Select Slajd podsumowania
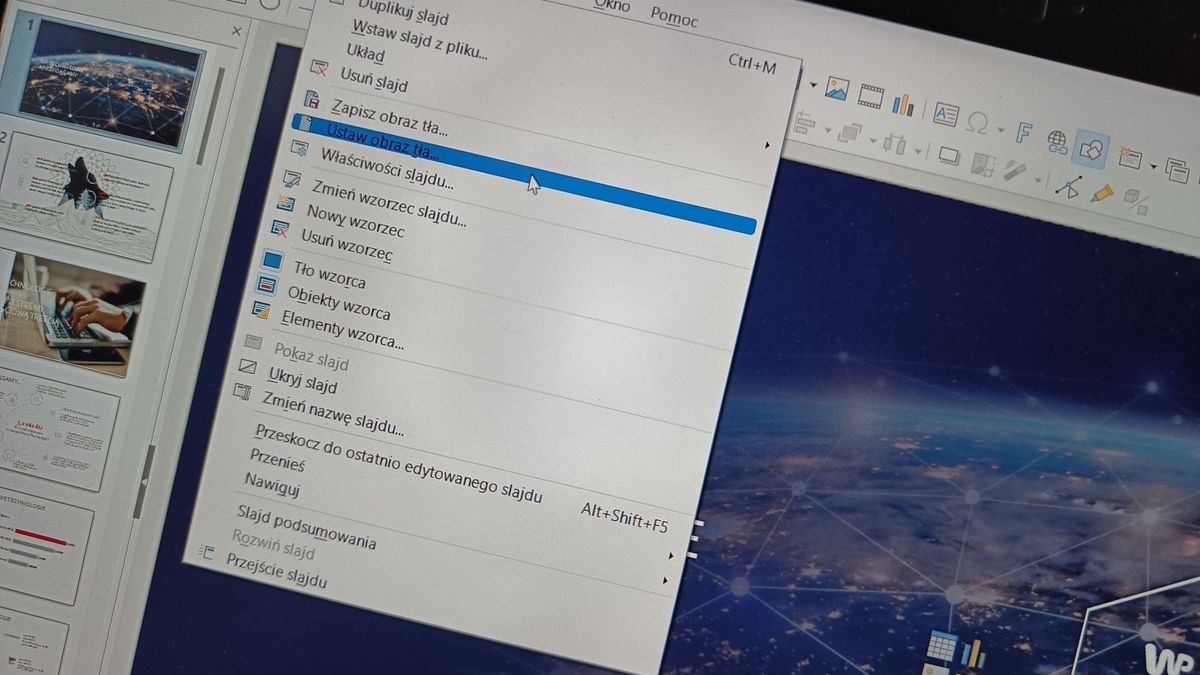1200x675 pixels. click(306, 527)
